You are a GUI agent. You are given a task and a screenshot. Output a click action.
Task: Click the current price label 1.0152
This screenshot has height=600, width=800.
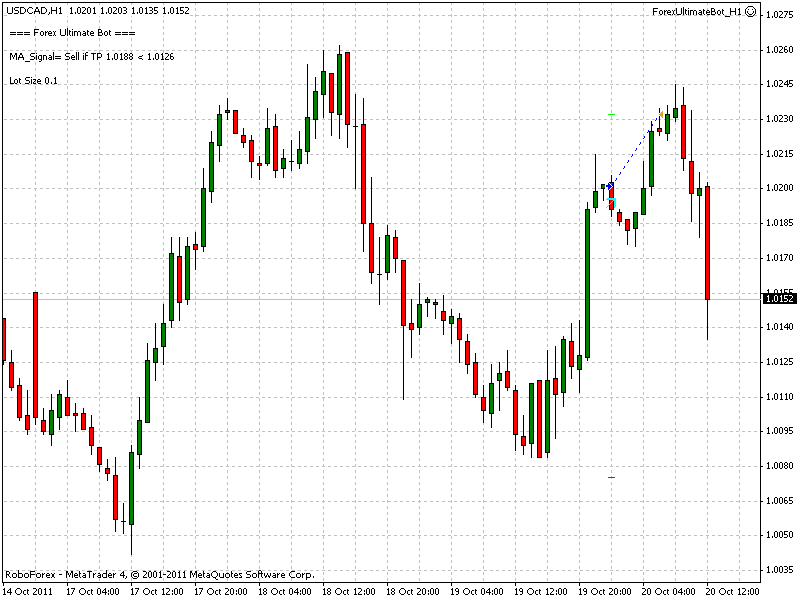(780, 298)
